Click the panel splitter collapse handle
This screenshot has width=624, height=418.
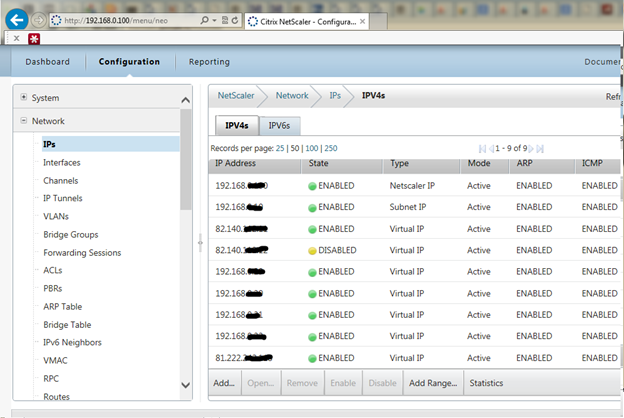point(200,242)
